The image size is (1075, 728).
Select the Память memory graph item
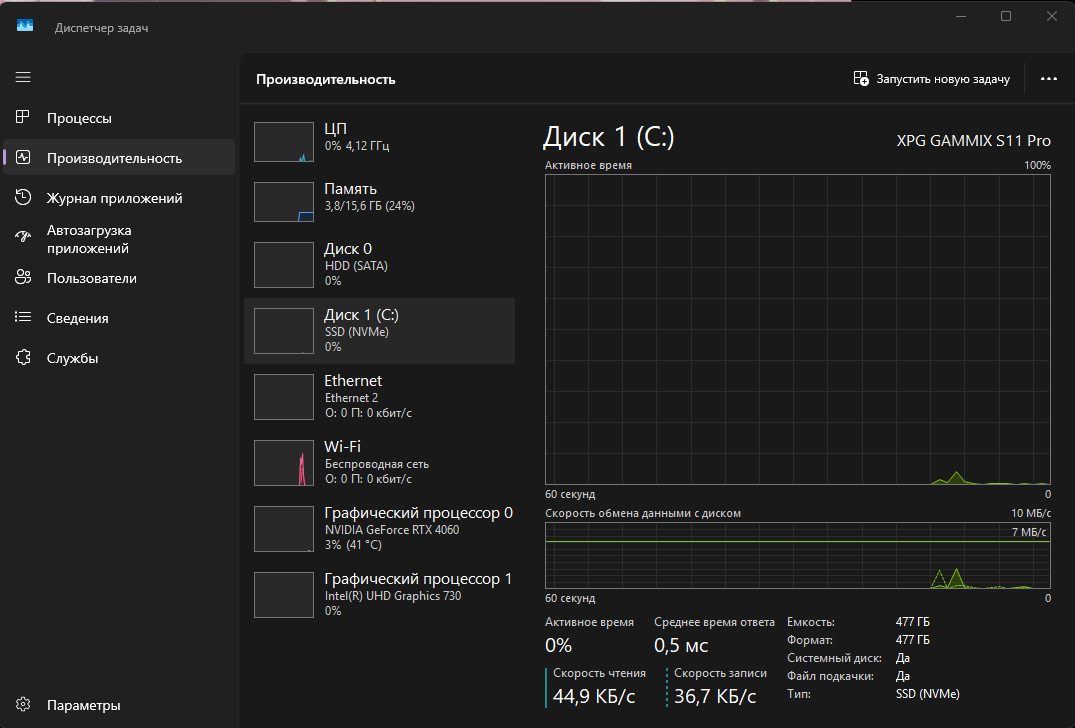[378, 201]
